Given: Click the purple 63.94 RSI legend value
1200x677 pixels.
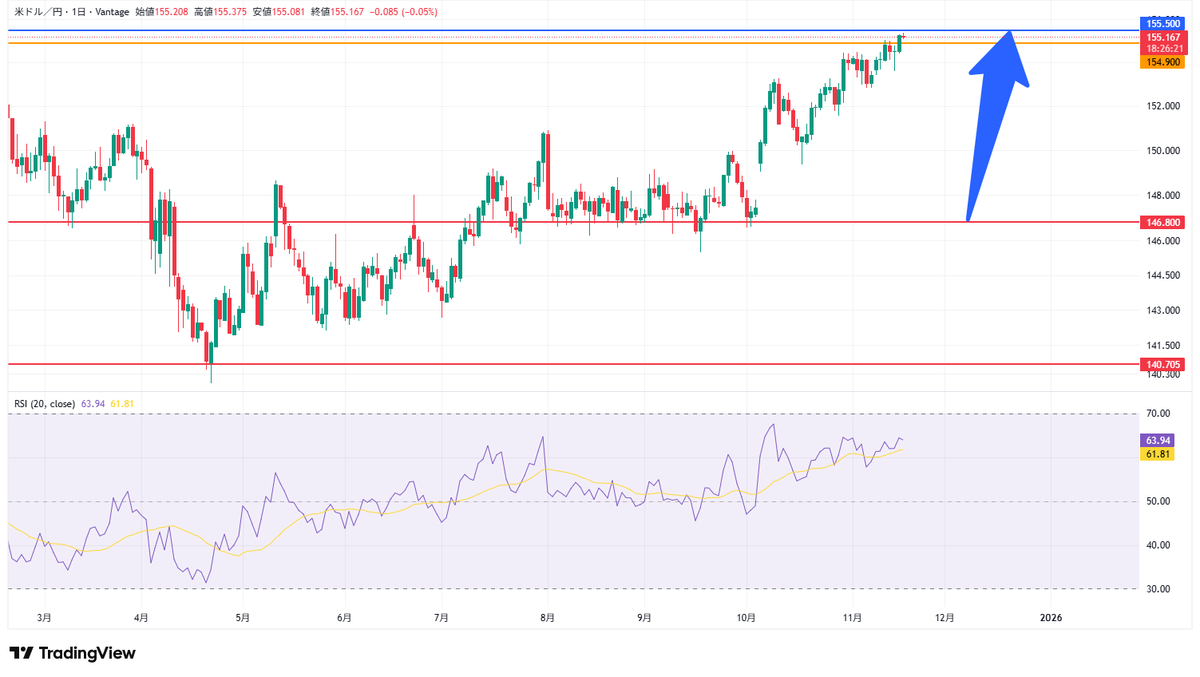Looking at the screenshot, I should tap(94, 404).
